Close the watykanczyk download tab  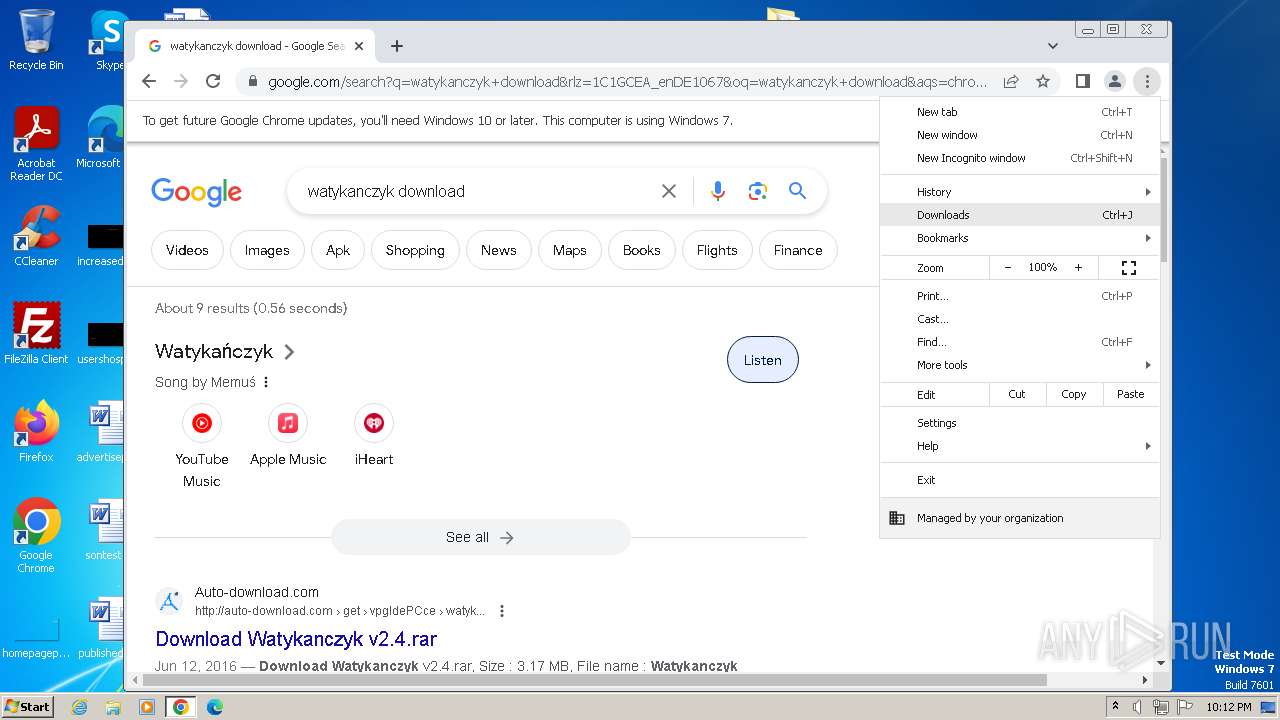tap(359, 46)
